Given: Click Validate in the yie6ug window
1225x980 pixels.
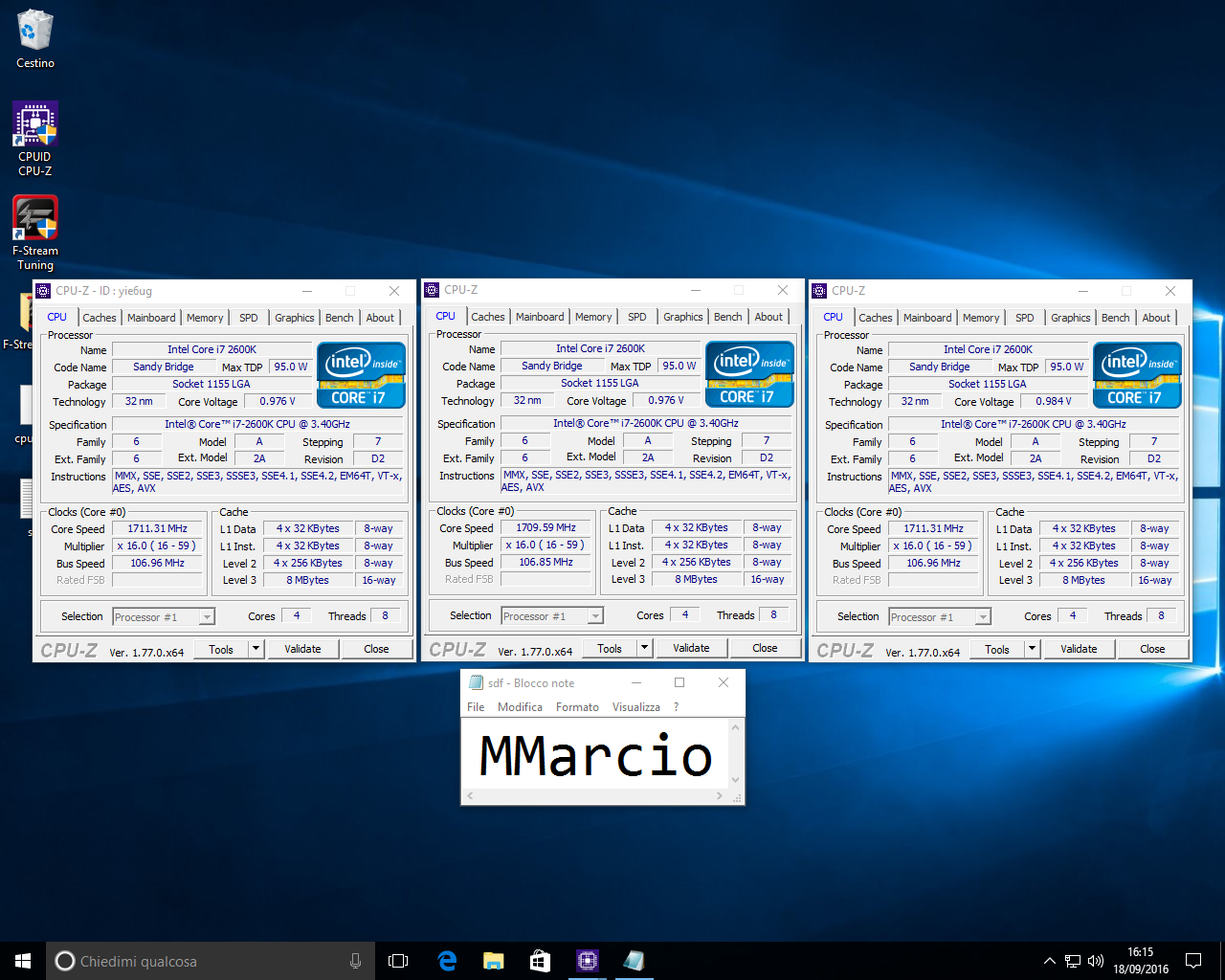Looking at the screenshot, I should [x=302, y=649].
